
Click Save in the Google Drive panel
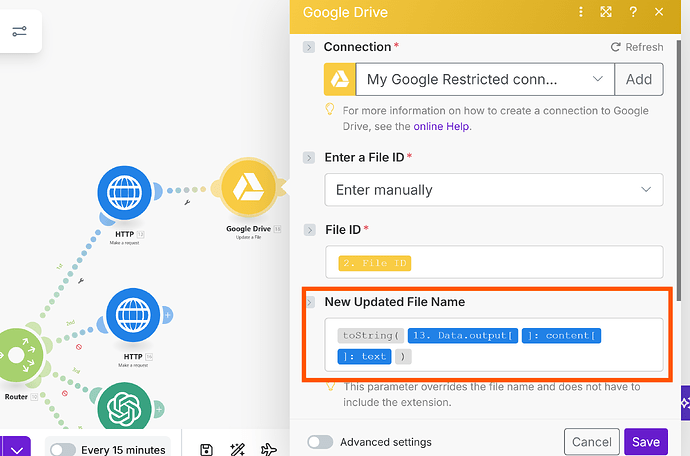[646, 442]
